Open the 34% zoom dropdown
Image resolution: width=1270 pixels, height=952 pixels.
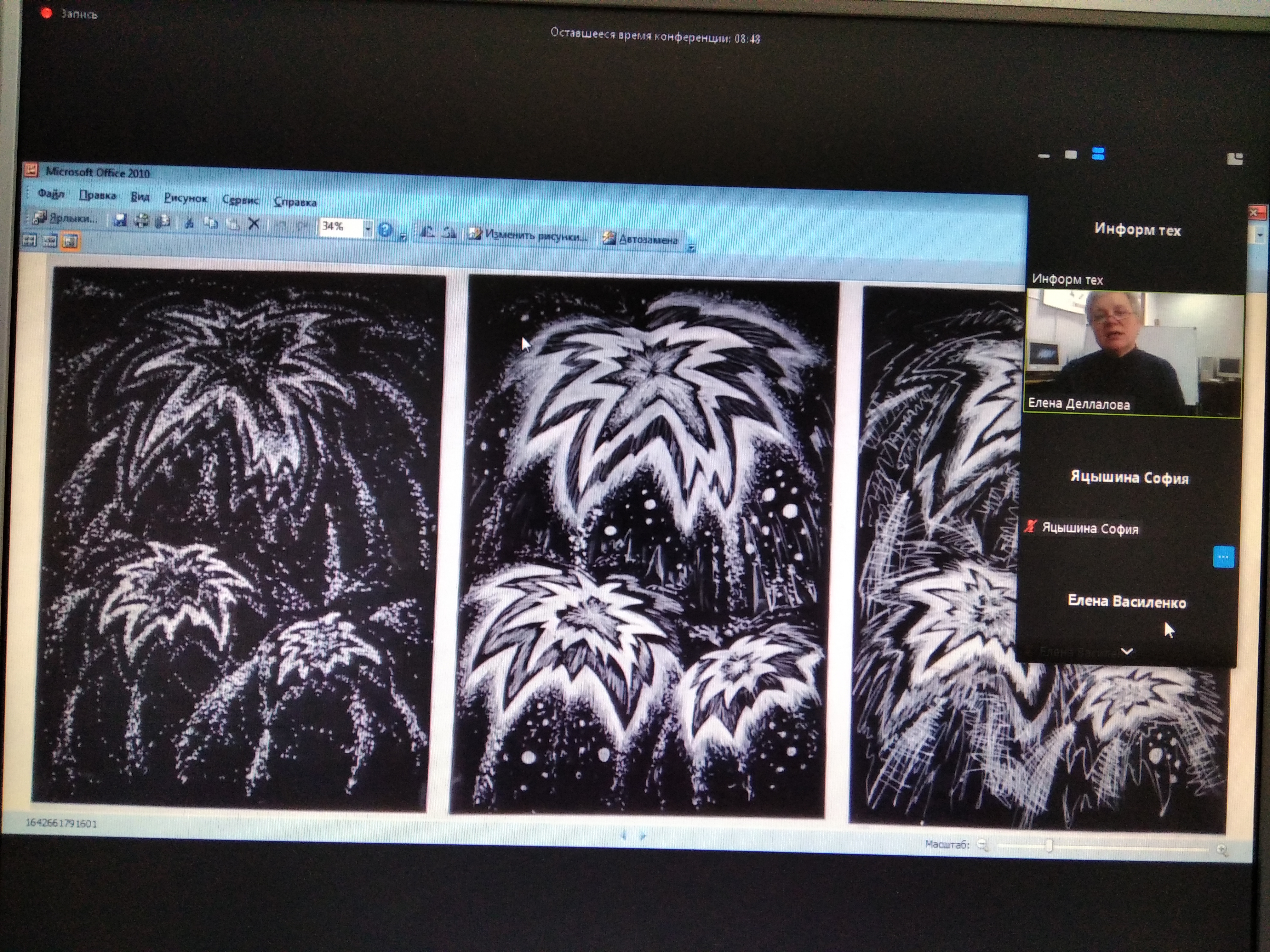[x=368, y=228]
